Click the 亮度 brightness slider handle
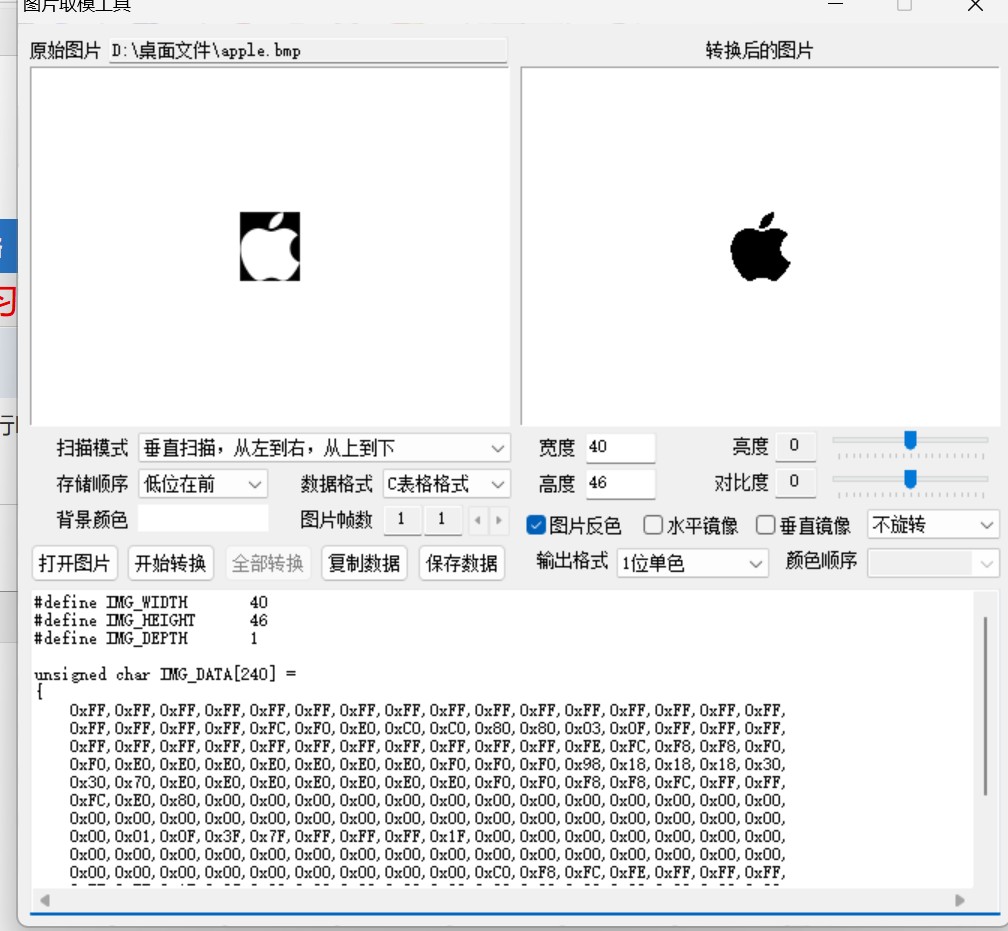 click(x=910, y=441)
